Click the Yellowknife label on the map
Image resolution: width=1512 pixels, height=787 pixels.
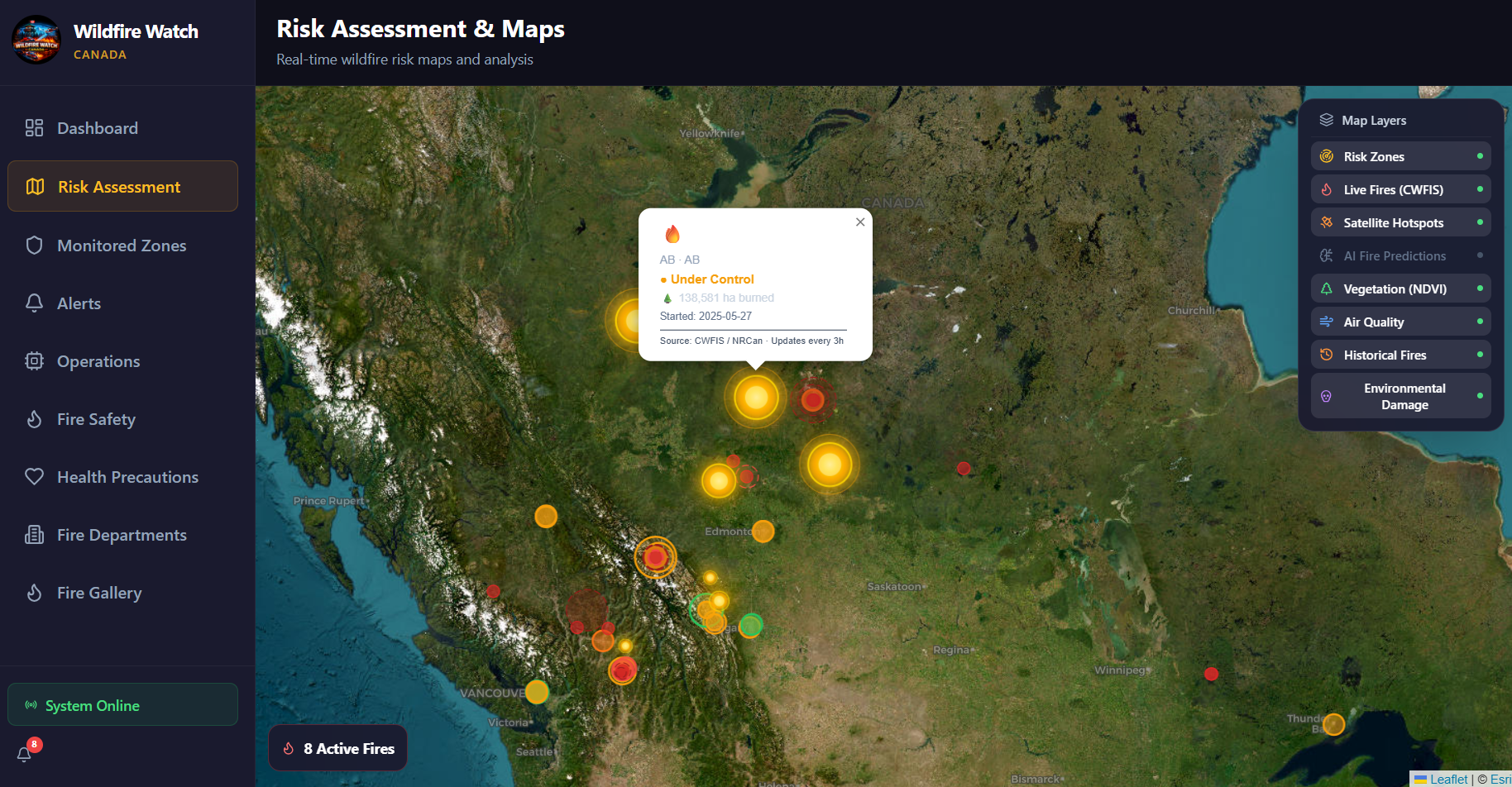[710, 133]
